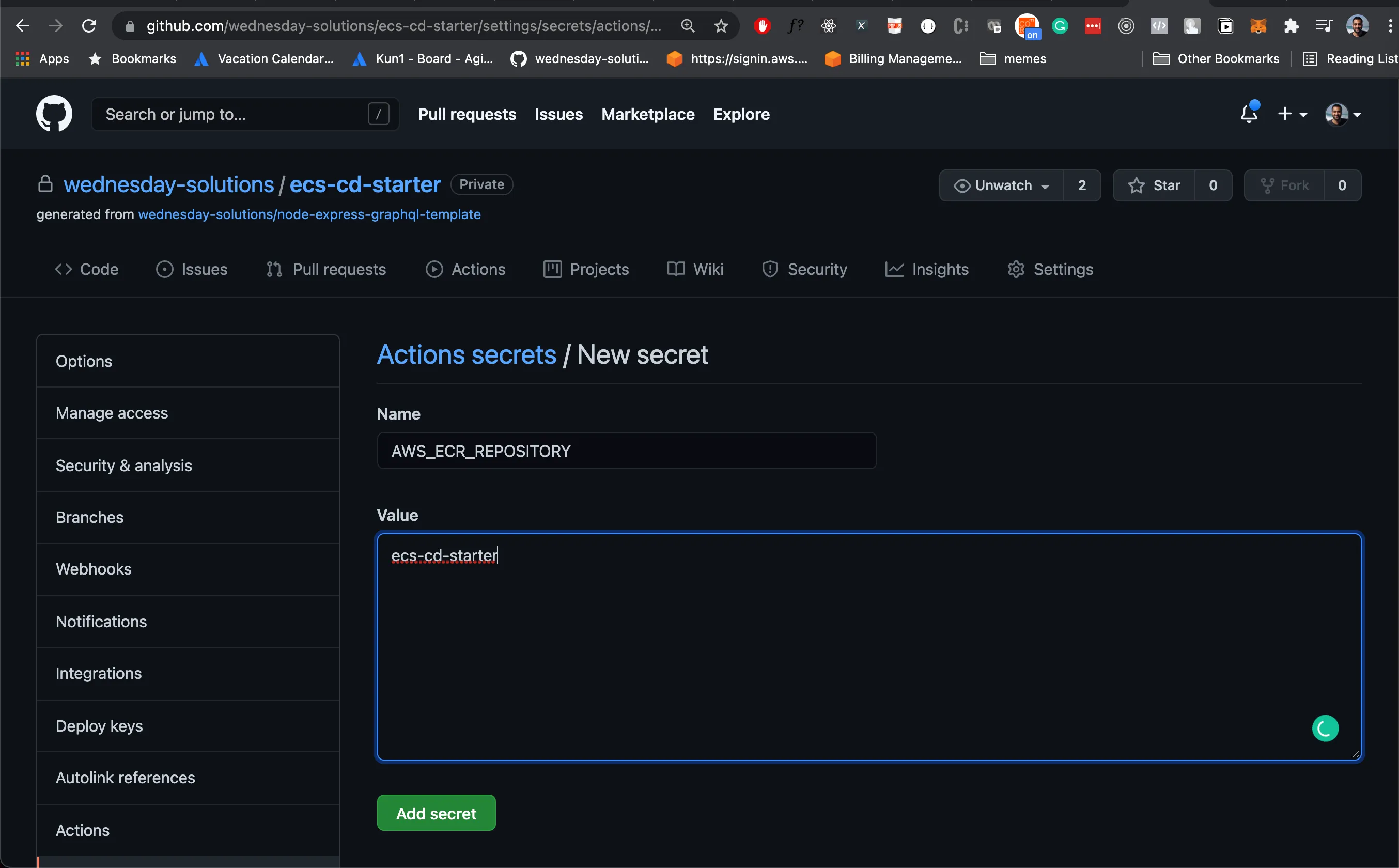
Task: Go to GitHub home via Octocat logo
Action: click(54, 114)
